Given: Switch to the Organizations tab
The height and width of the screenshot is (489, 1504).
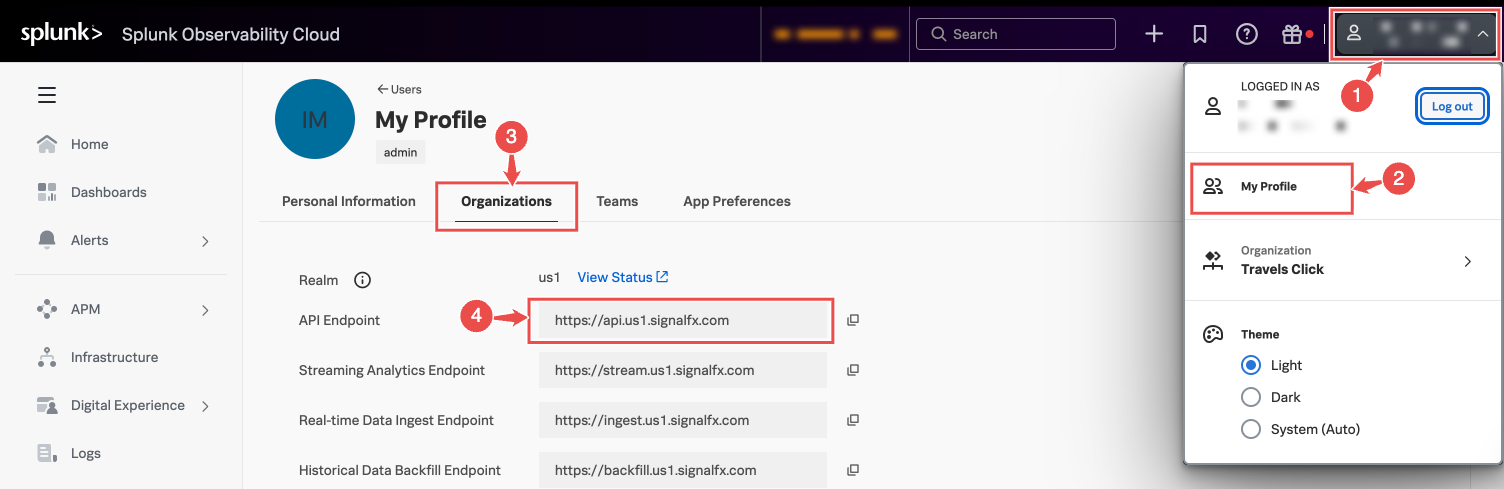Looking at the screenshot, I should pos(507,201).
